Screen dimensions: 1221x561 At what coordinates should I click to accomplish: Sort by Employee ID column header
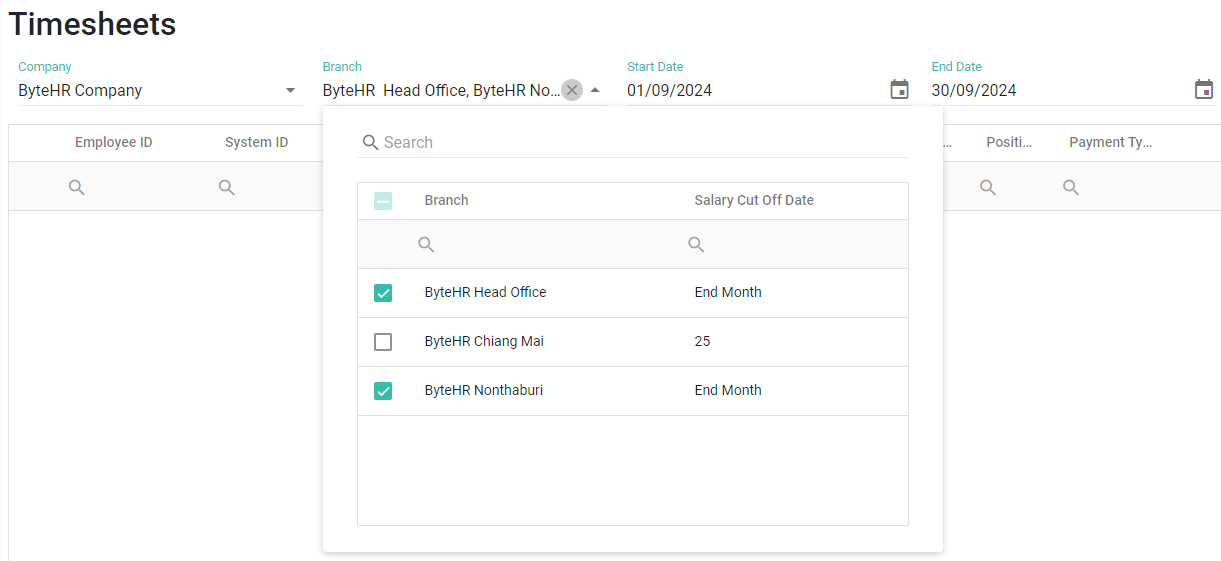(x=114, y=142)
